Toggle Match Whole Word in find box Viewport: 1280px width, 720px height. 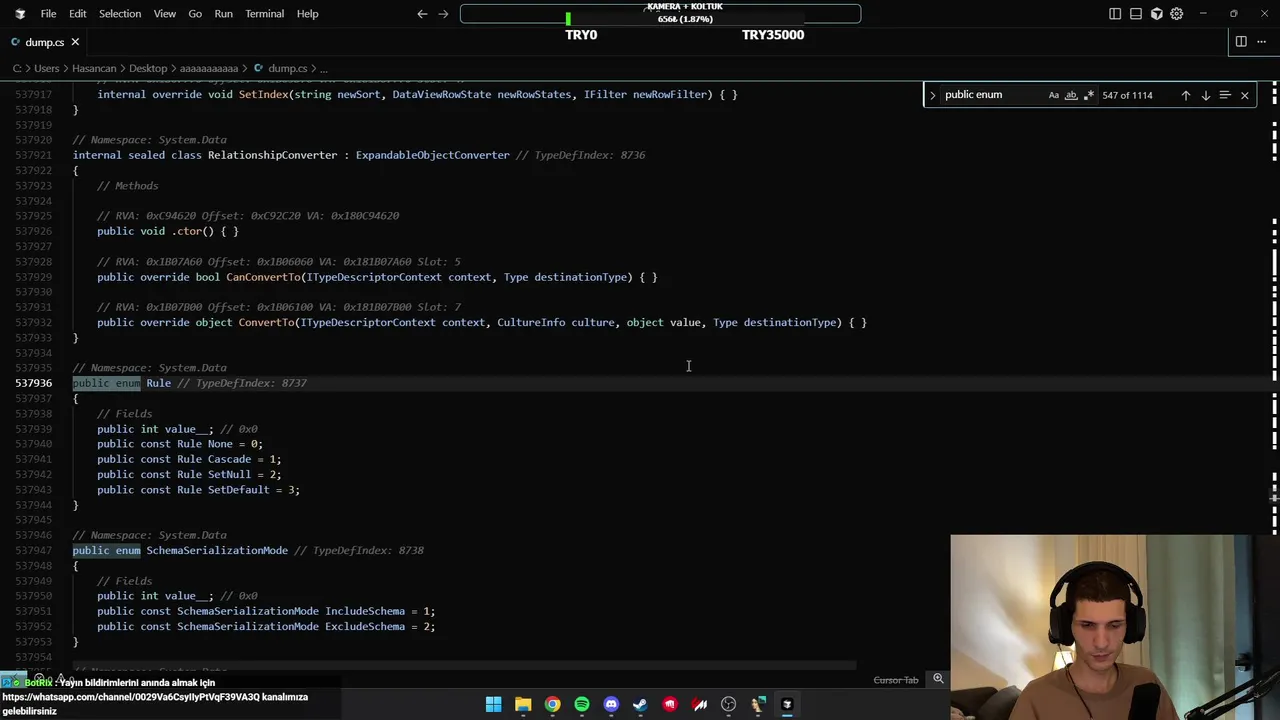click(1071, 95)
